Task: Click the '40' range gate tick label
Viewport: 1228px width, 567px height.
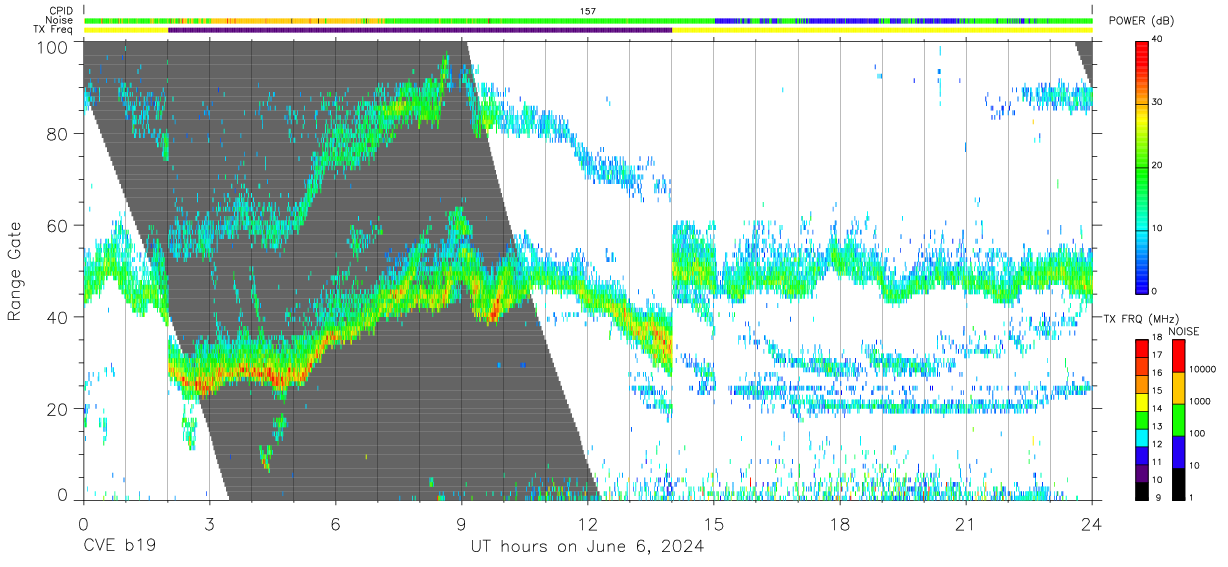Action: (58, 317)
